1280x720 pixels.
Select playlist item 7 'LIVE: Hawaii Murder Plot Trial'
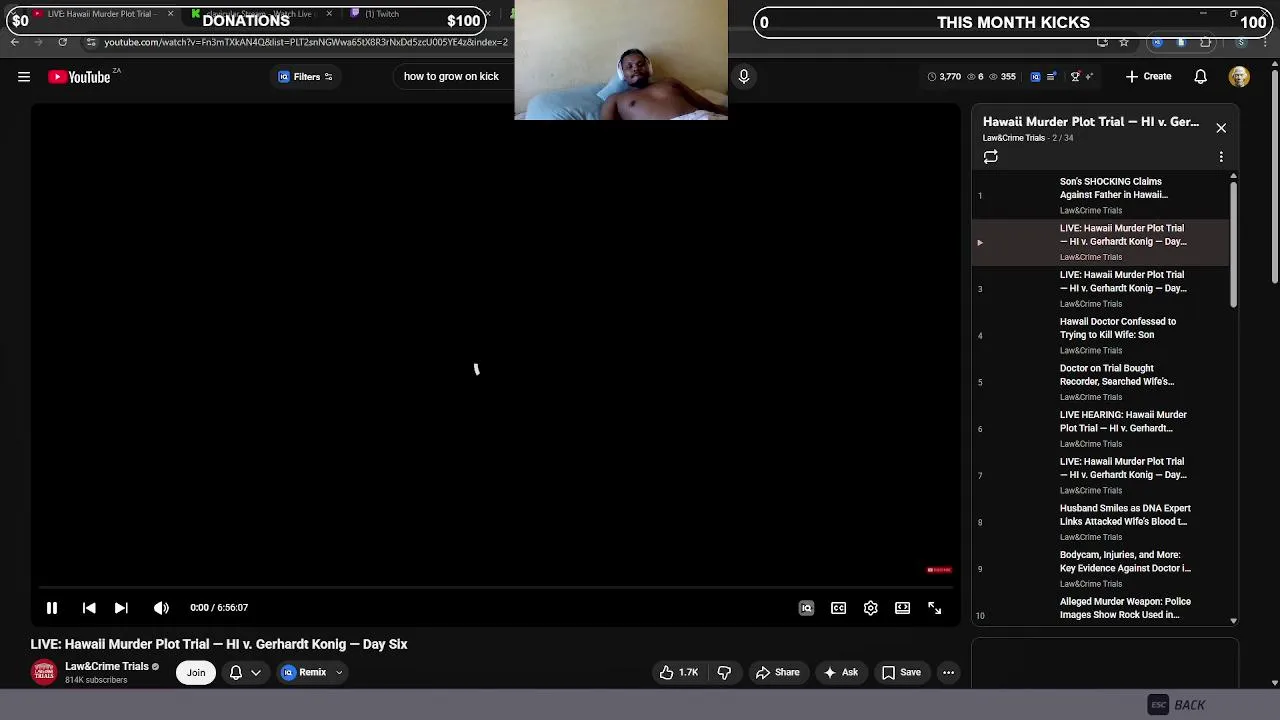click(1100, 475)
